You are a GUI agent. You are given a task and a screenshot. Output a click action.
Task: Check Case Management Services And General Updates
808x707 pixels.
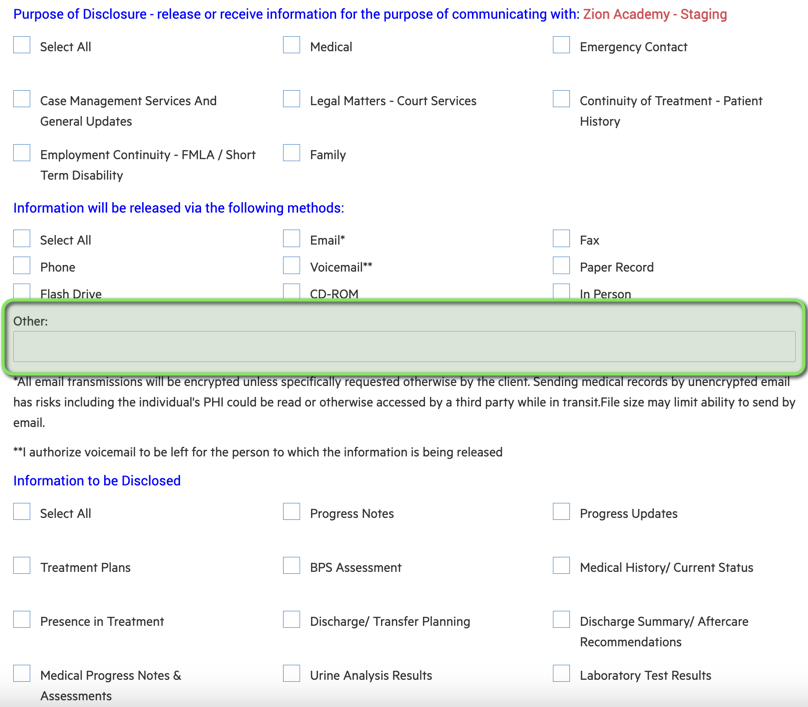coord(22,99)
